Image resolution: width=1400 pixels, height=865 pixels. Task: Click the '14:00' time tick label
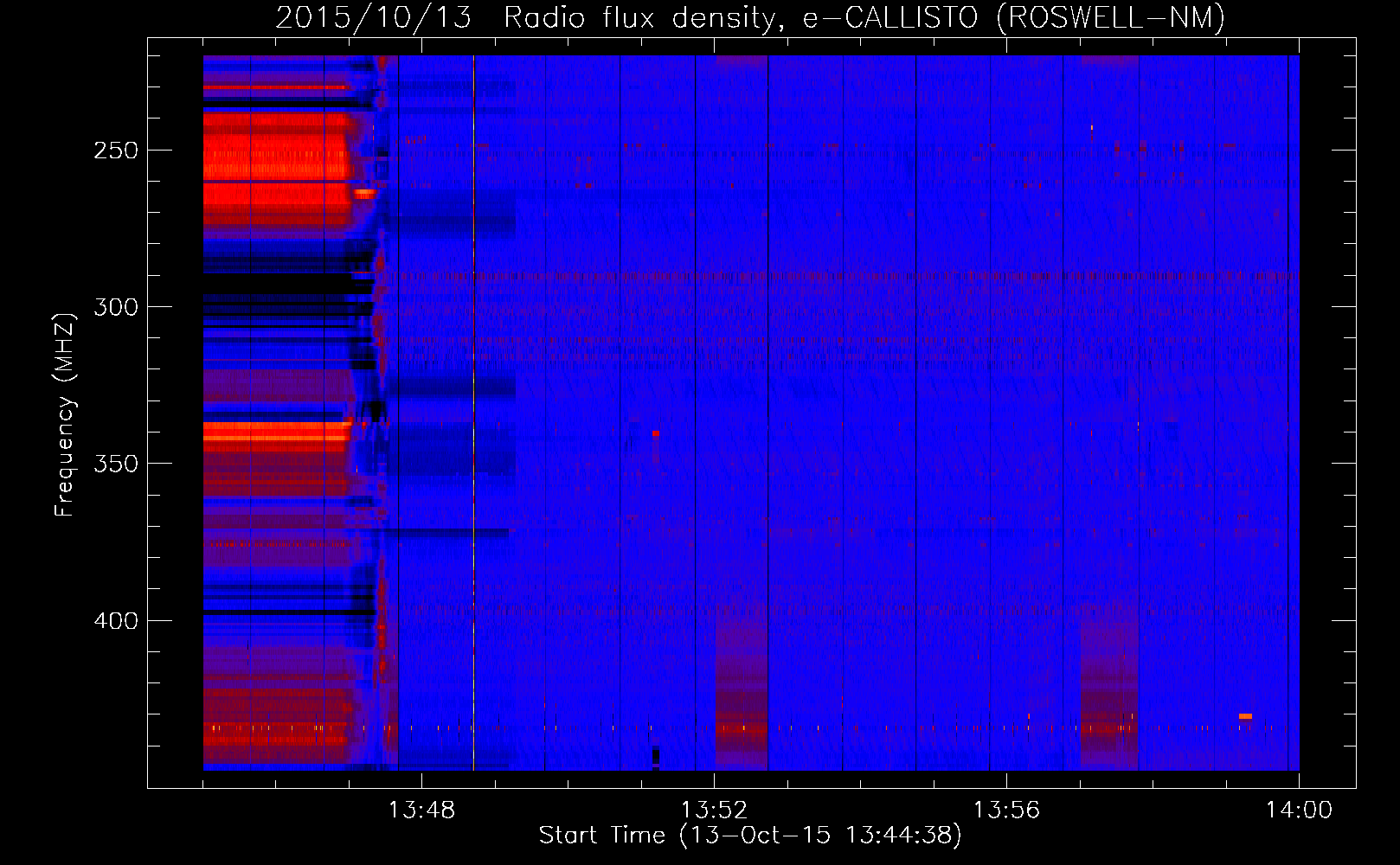pyautogui.click(x=1299, y=811)
